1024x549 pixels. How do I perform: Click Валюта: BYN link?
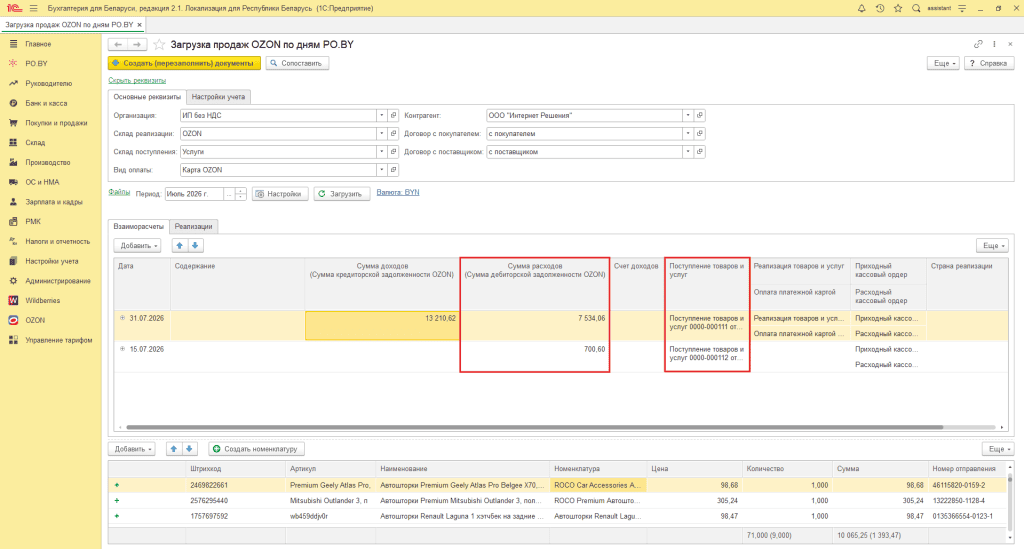[398, 193]
